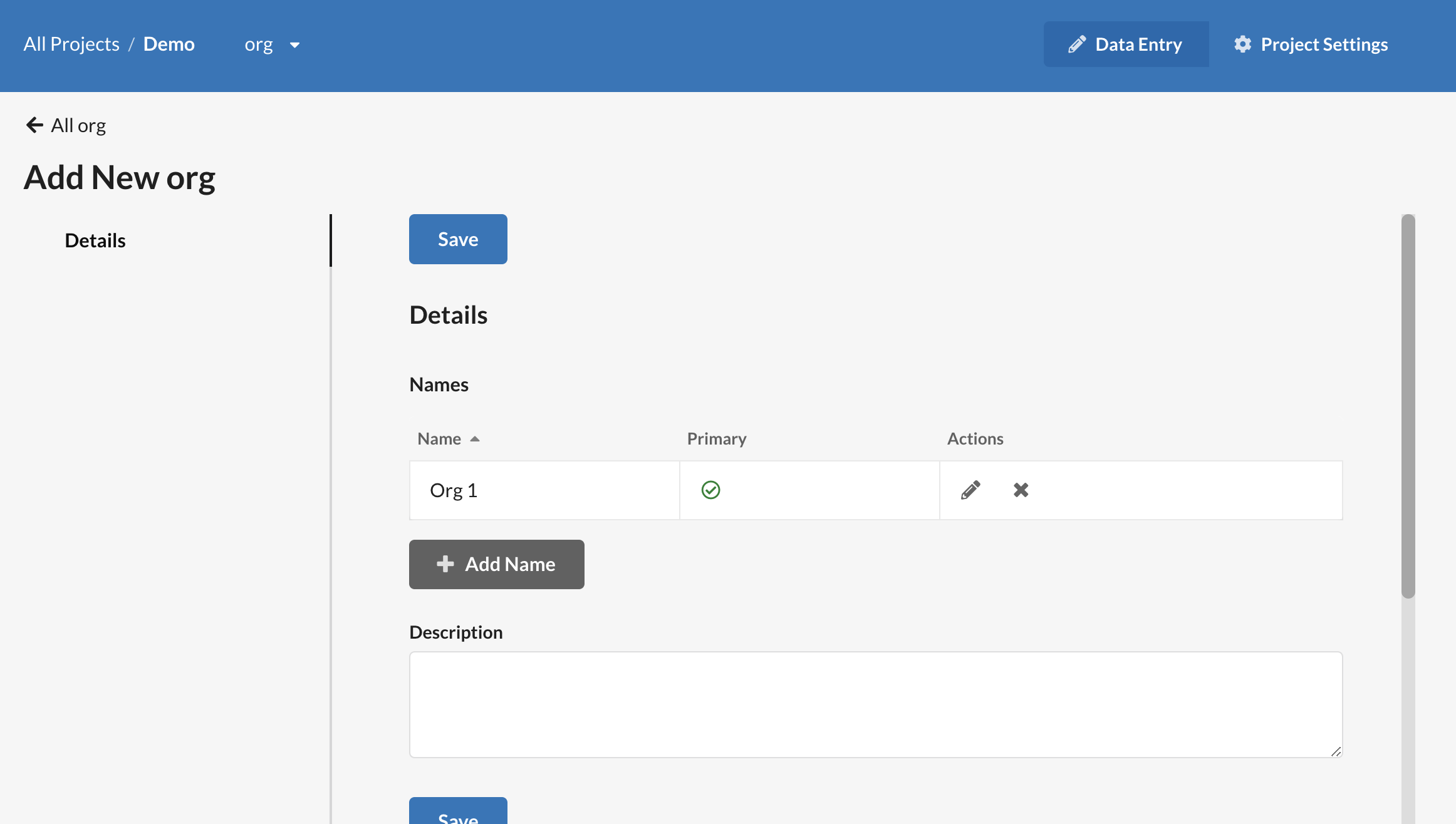The height and width of the screenshot is (824, 1456).
Task: Sort names by the Name column header
Action: coord(449,438)
